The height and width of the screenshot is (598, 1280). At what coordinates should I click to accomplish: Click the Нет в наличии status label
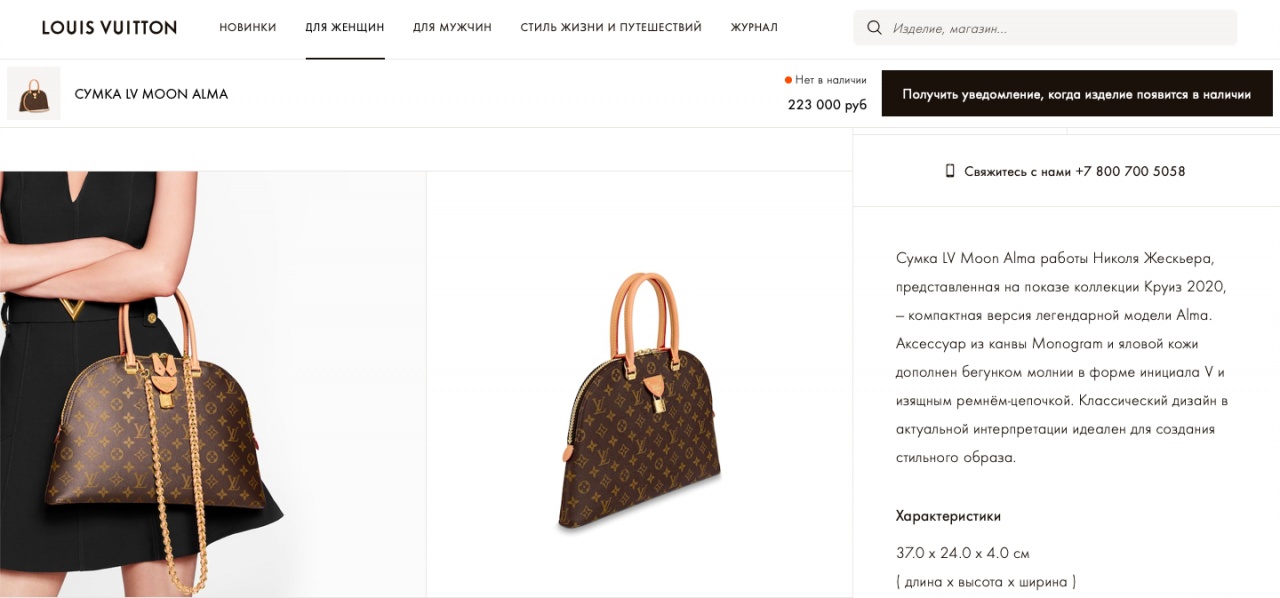click(831, 80)
